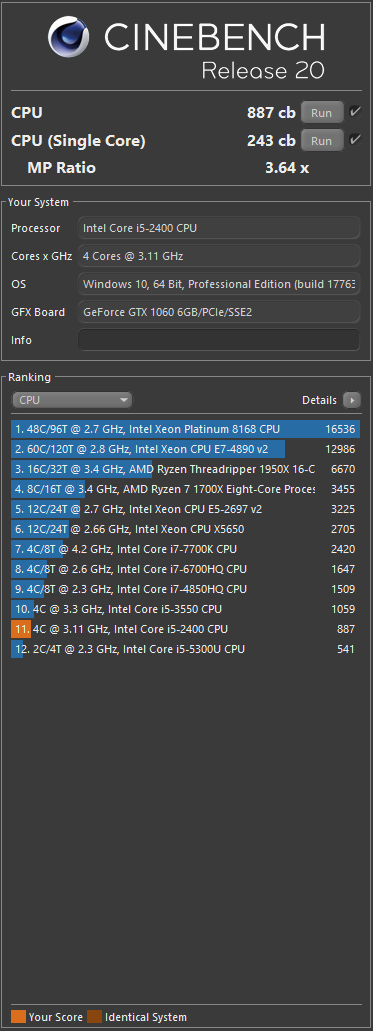Viewport: 373px width, 1031px height.
Task: Toggle the CPU Single Core test checkbox
Action: click(x=355, y=139)
